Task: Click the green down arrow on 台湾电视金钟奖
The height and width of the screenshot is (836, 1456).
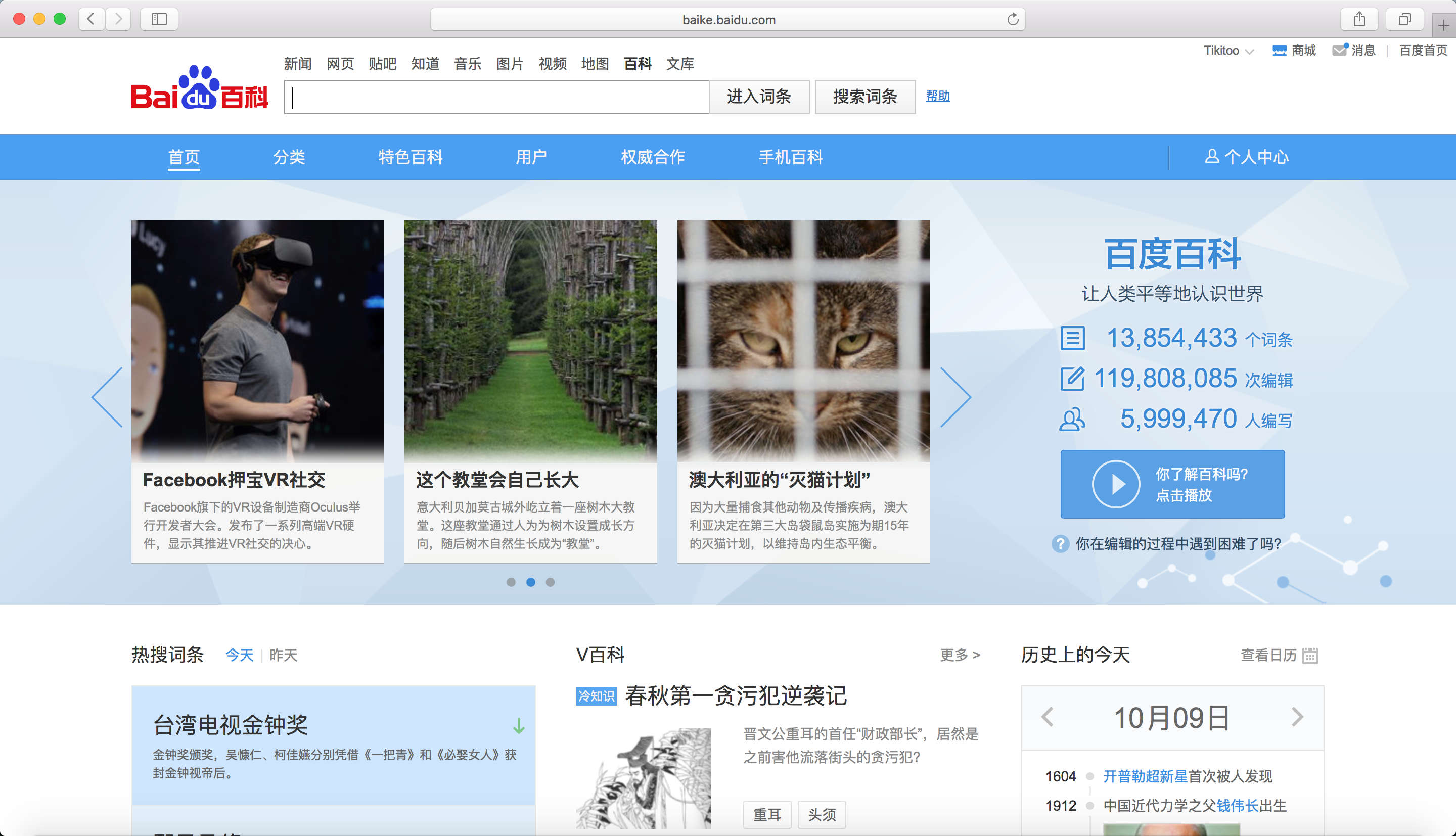Action: [518, 726]
